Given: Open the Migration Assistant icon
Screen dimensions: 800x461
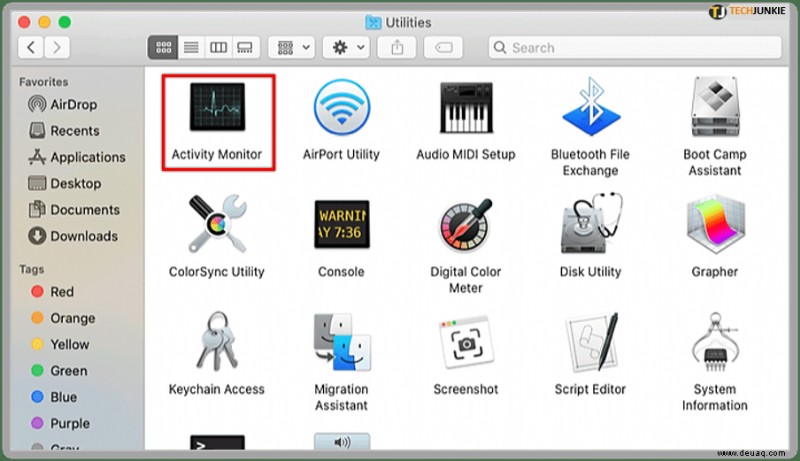Looking at the screenshot, I should (342, 342).
